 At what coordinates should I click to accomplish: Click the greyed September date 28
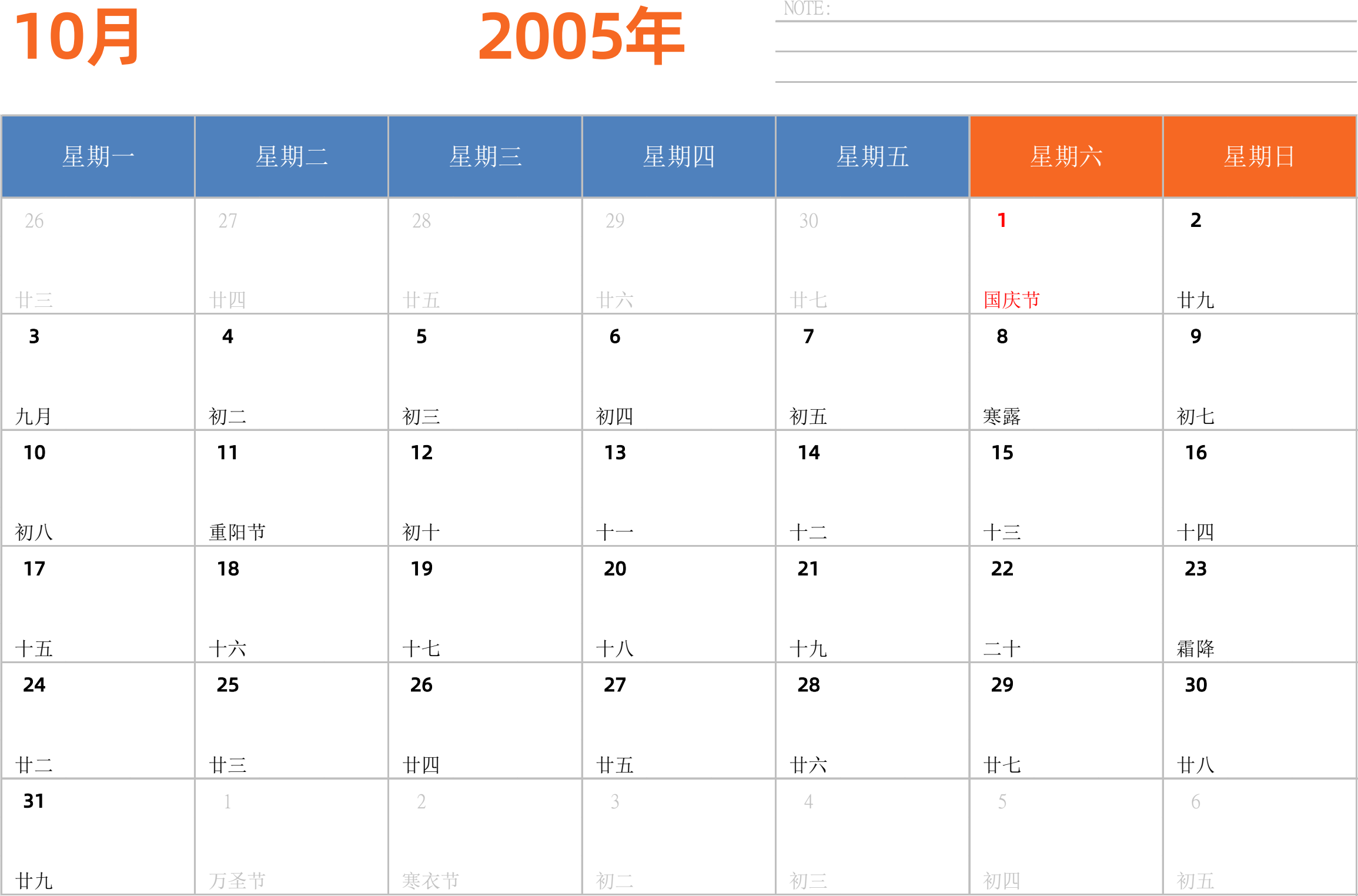[x=422, y=221]
